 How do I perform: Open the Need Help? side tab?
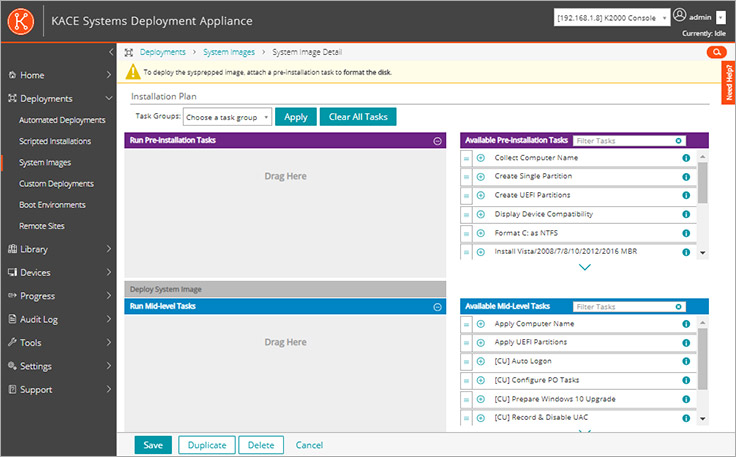point(728,83)
